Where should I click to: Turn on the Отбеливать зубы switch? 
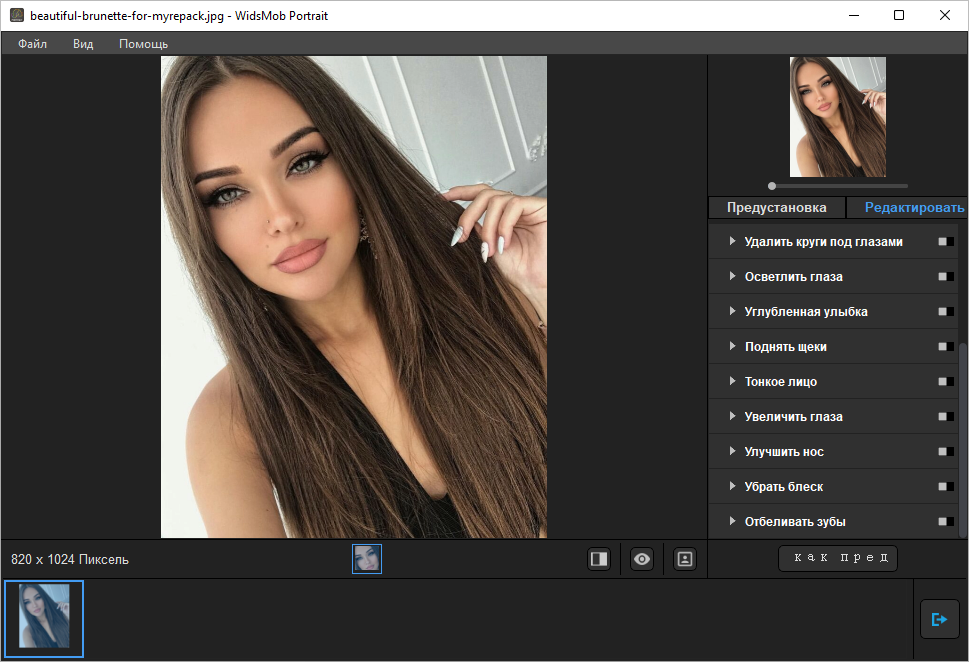(x=945, y=522)
